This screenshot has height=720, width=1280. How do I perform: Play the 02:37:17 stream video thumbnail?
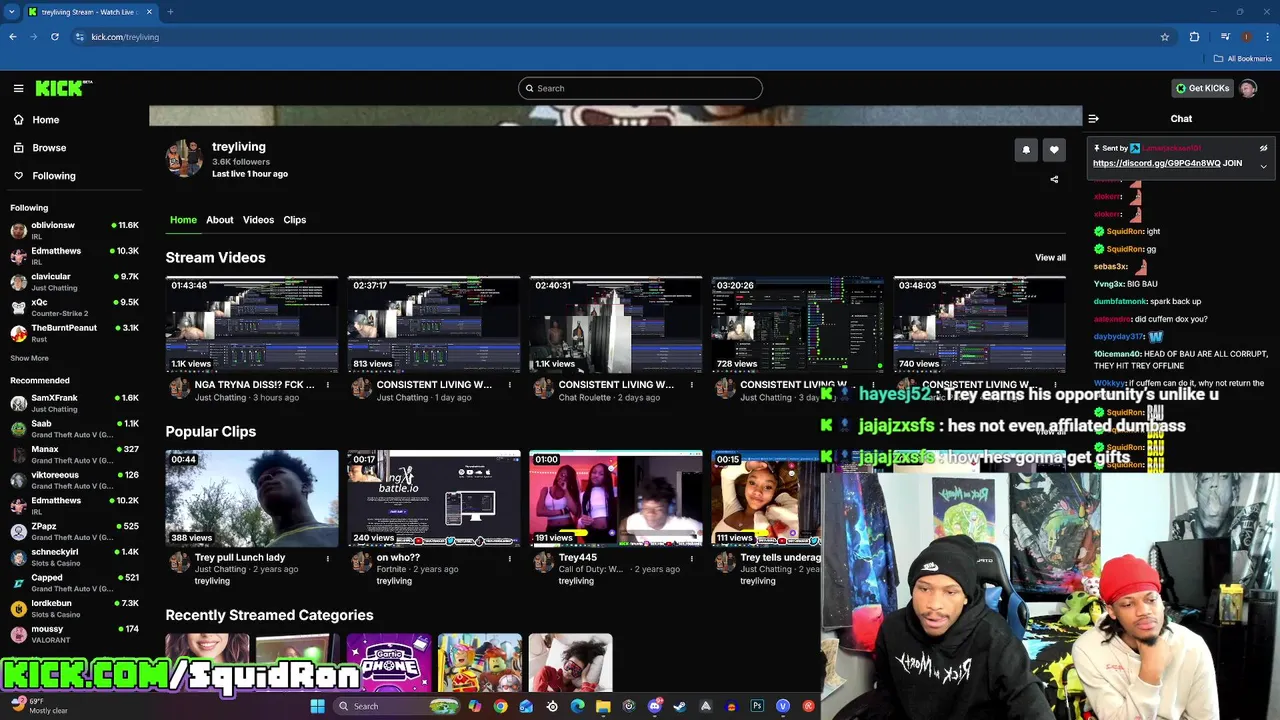(434, 324)
